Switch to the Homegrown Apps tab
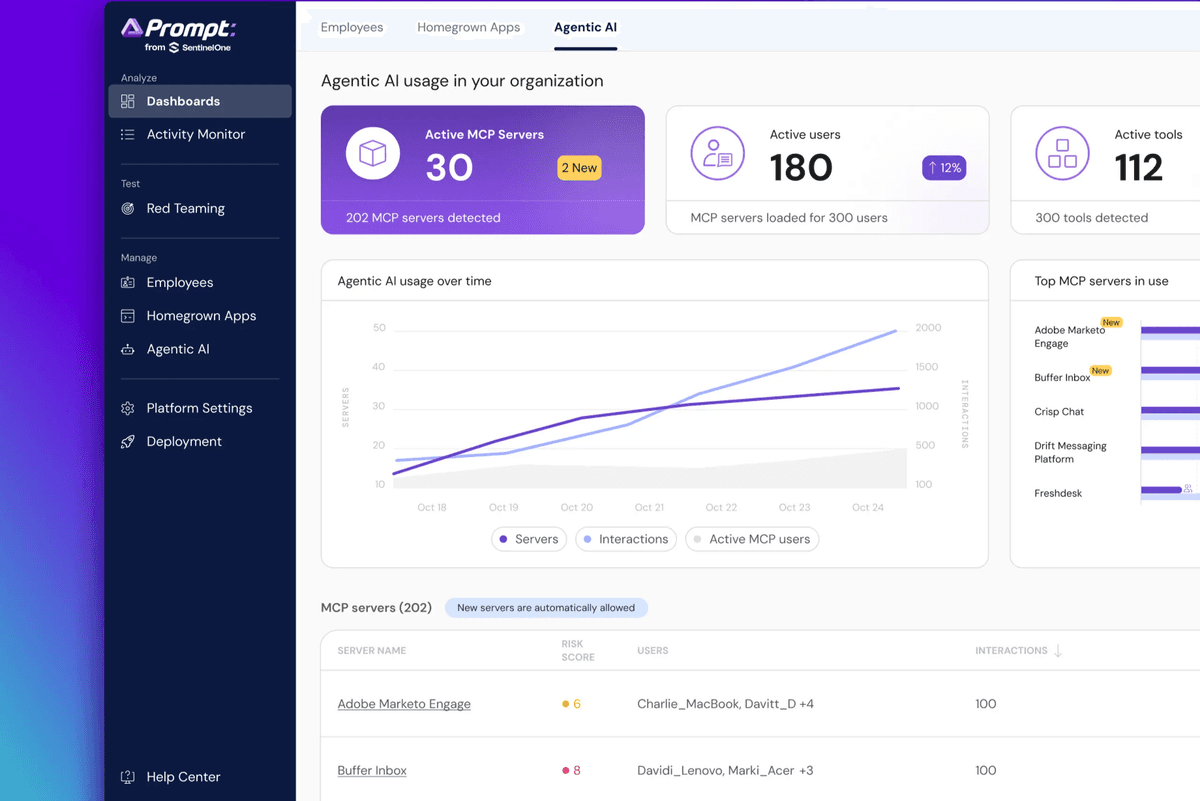This screenshot has height=801, width=1200. (469, 27)
